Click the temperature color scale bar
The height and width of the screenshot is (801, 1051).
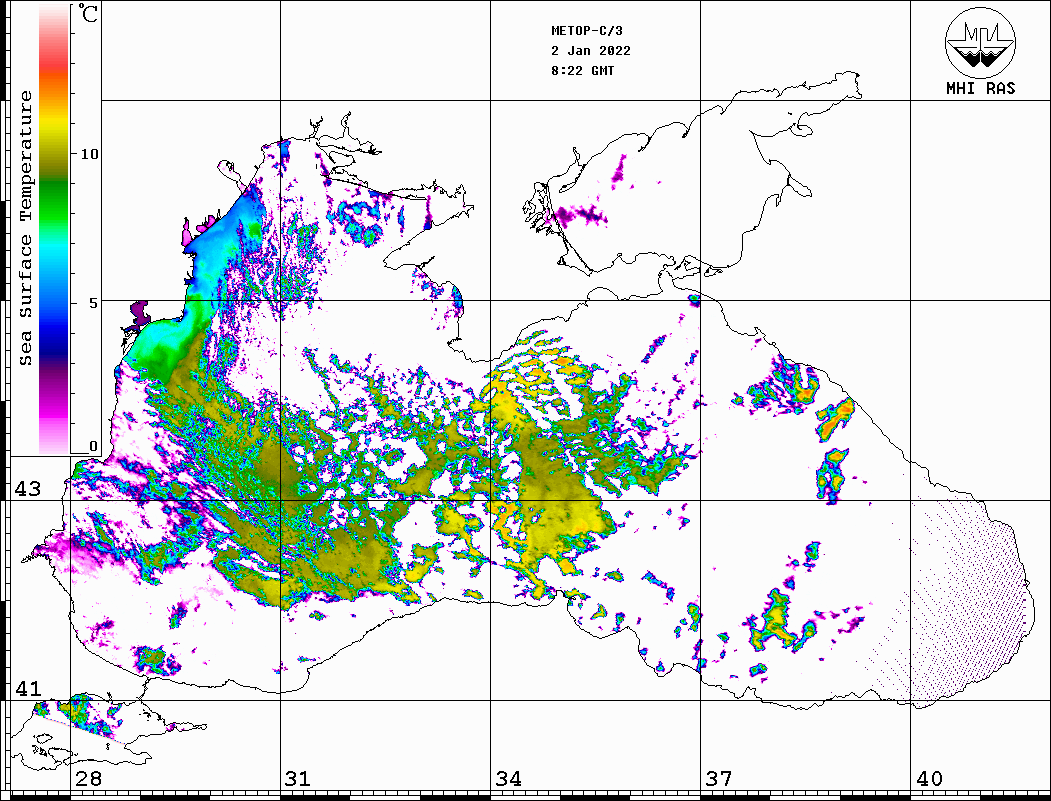click(54, 229)
